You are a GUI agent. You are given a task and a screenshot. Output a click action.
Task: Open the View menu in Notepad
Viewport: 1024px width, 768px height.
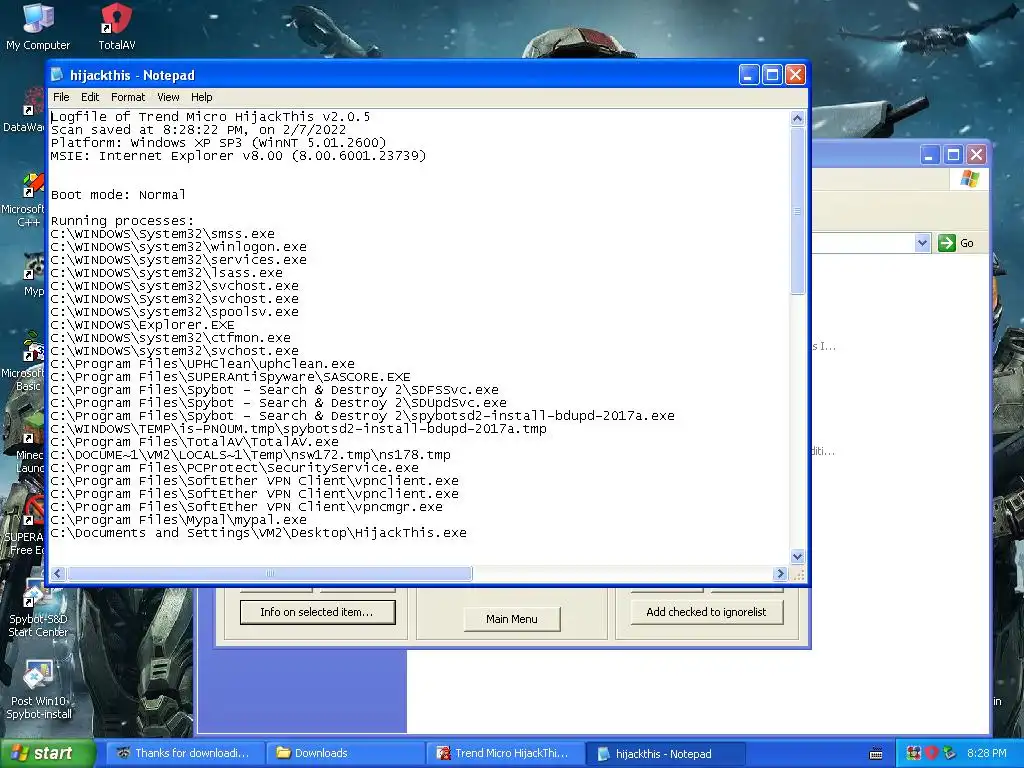[x=168, y=97]
